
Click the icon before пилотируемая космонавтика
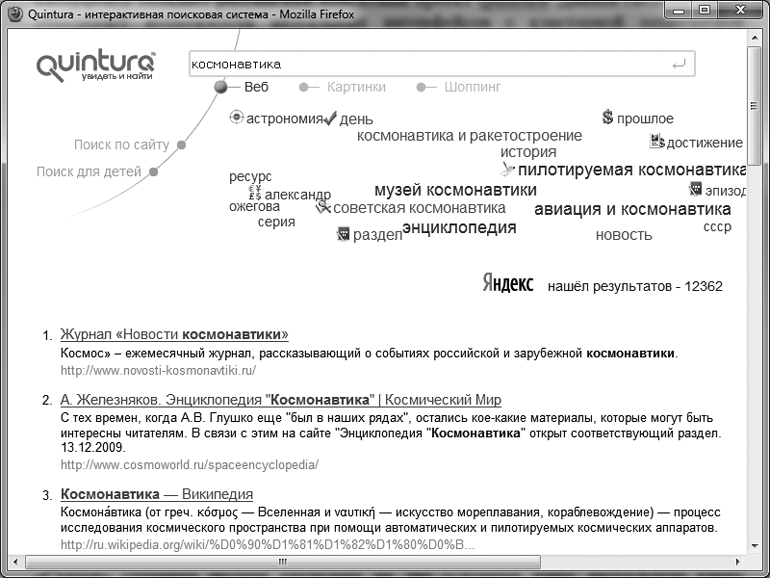click(x=508, y=170)
